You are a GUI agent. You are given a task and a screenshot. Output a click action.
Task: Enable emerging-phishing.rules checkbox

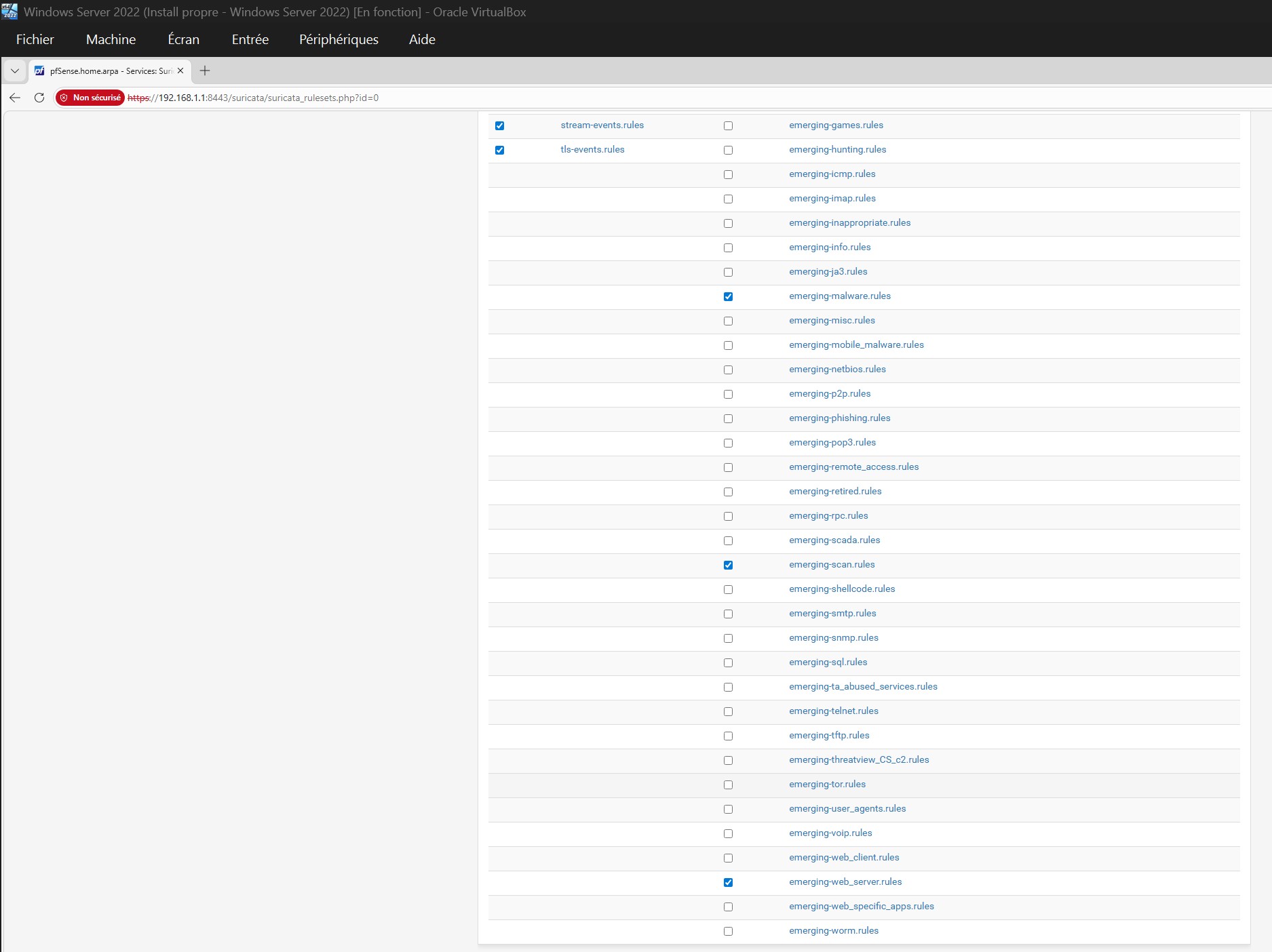click(x=729, y=418)
